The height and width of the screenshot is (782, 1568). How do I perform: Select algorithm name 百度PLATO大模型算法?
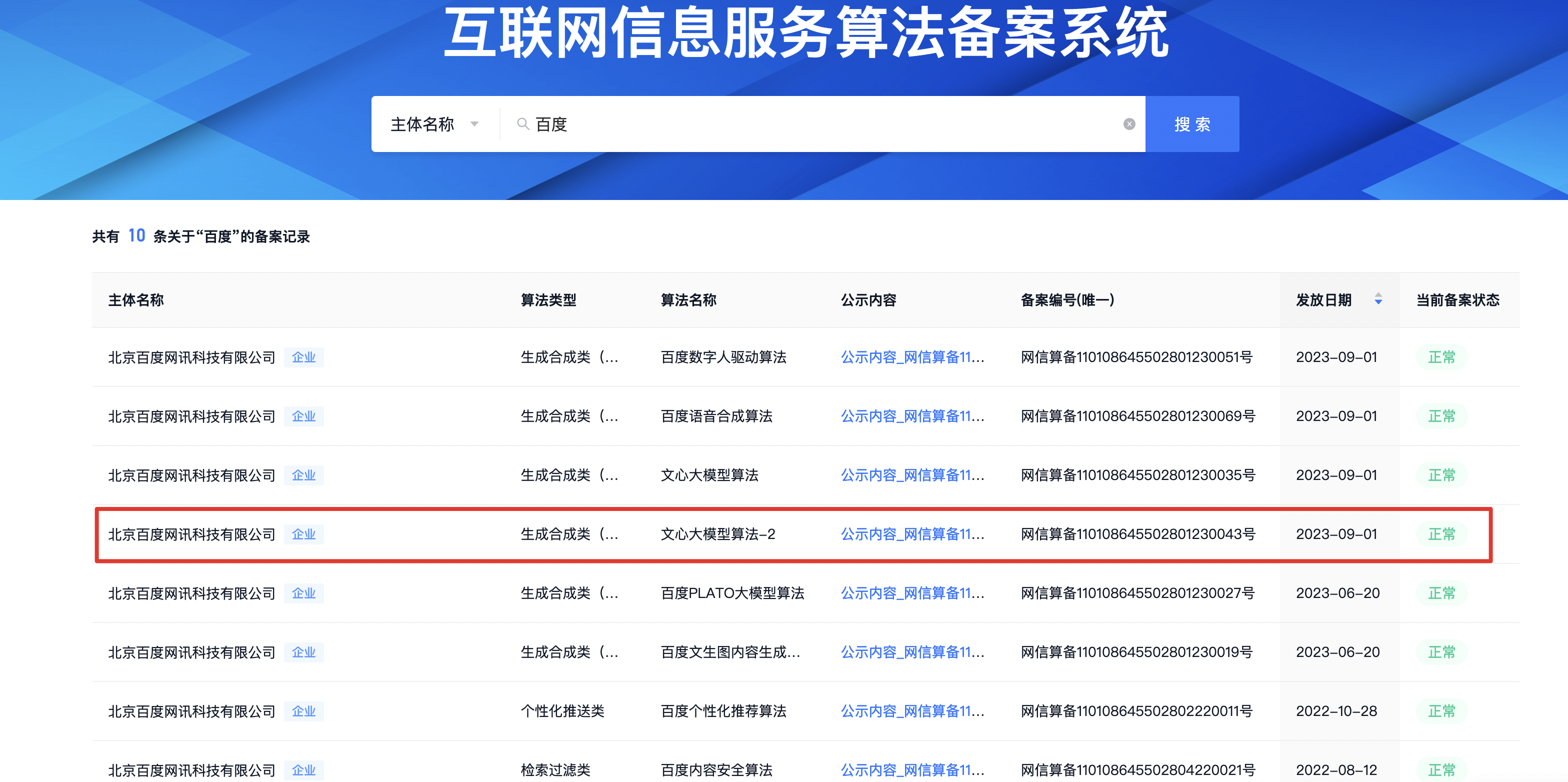click(732, 593)
